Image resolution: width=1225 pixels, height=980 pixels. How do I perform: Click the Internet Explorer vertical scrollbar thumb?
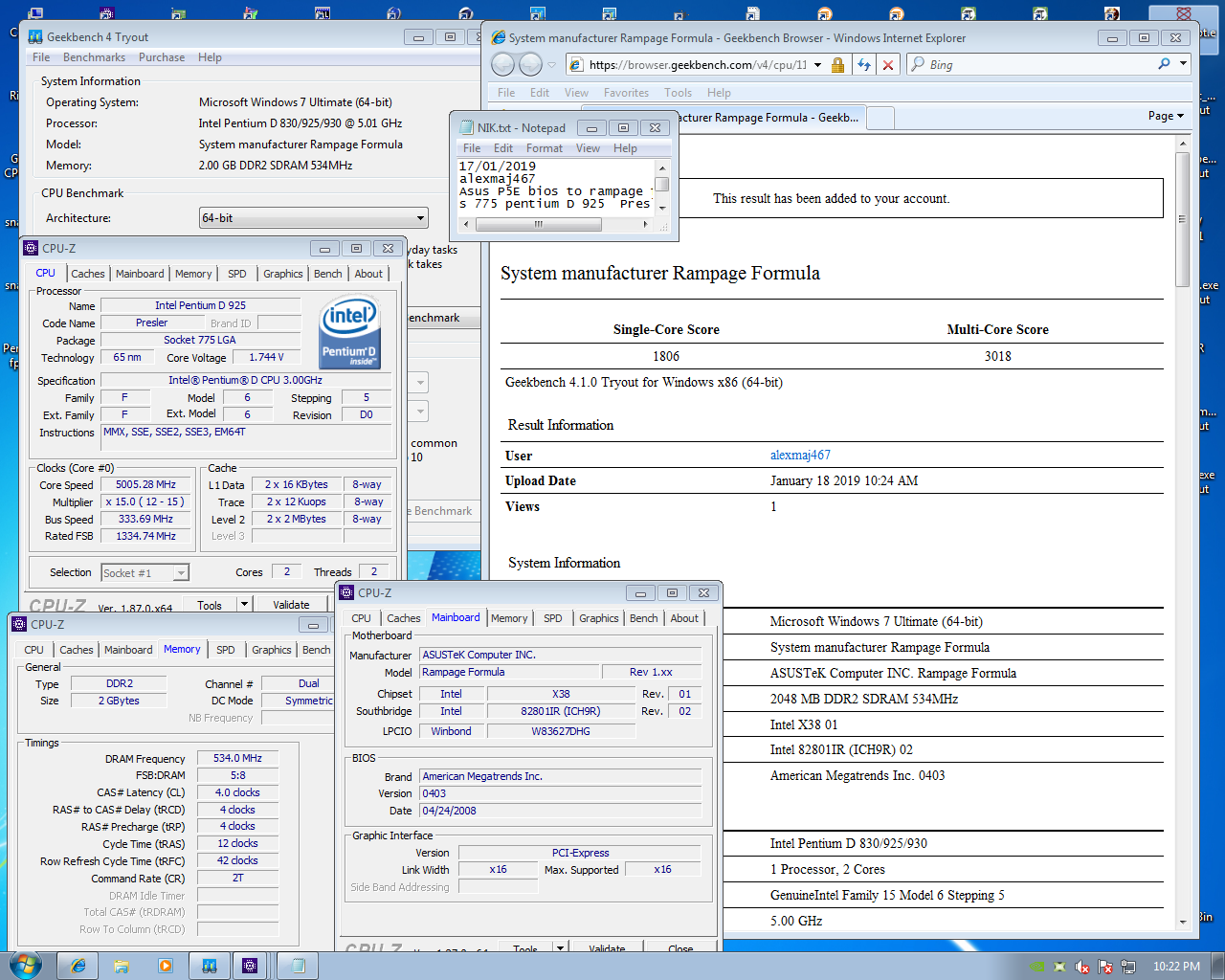click(1183, 219)
